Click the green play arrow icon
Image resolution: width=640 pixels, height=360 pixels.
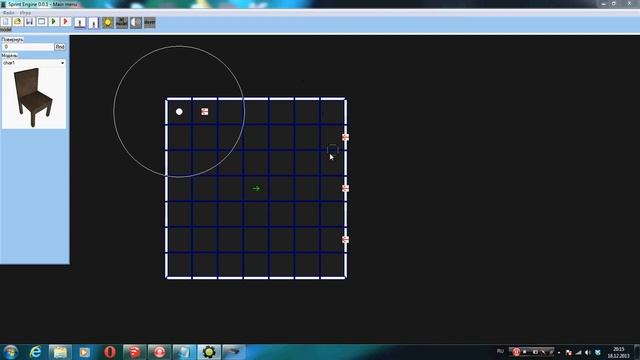pos(53,22)
